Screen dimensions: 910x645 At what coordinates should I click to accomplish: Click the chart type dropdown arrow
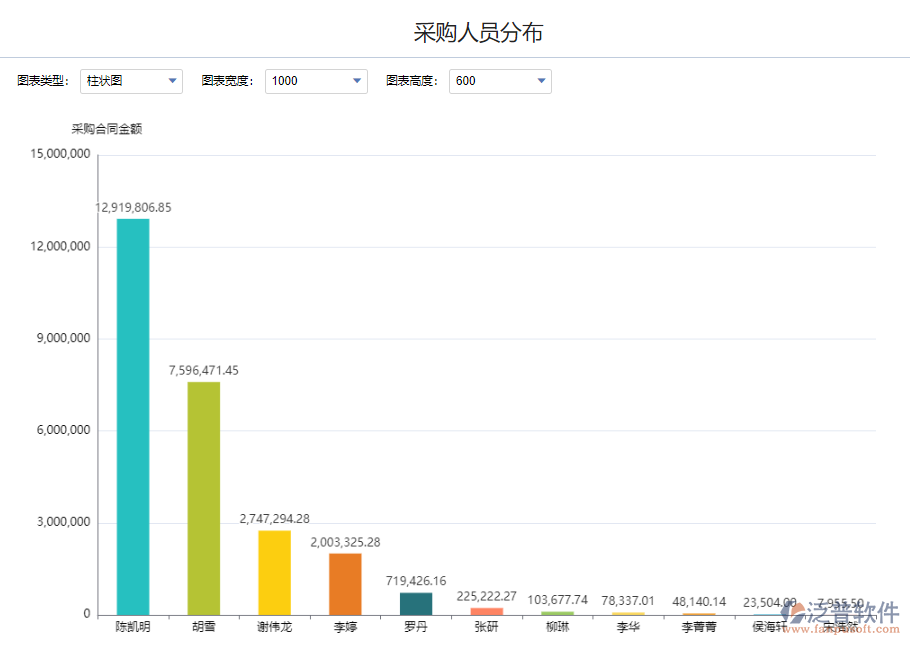pos(170,81)
